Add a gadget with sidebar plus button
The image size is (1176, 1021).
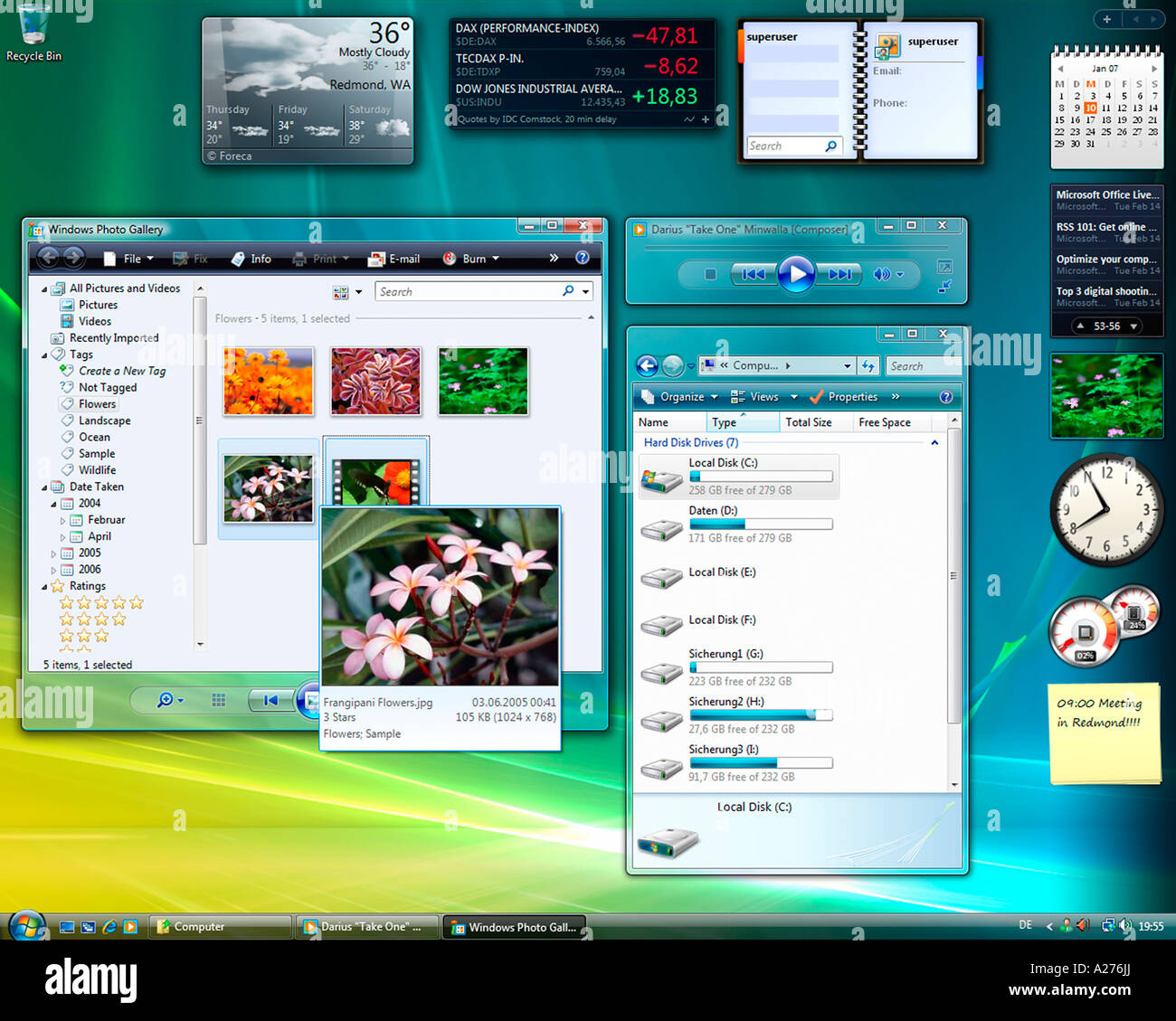1106,19
